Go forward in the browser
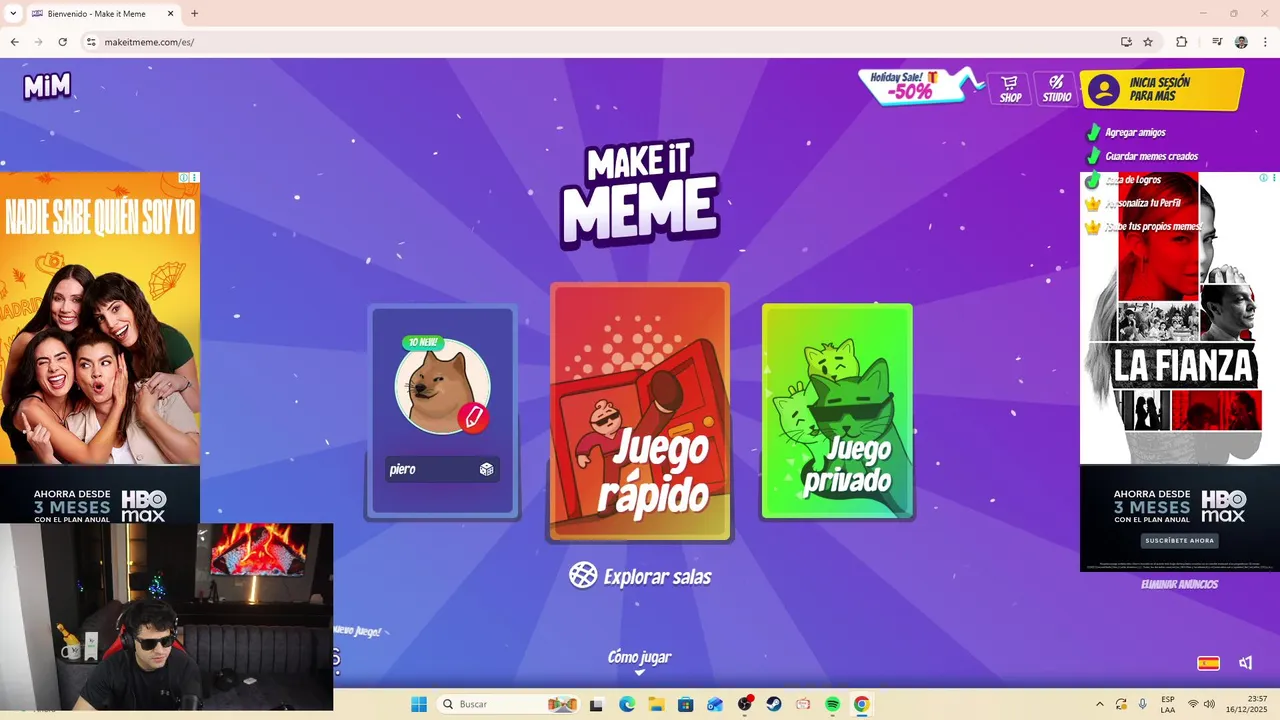 coord(38,42)
